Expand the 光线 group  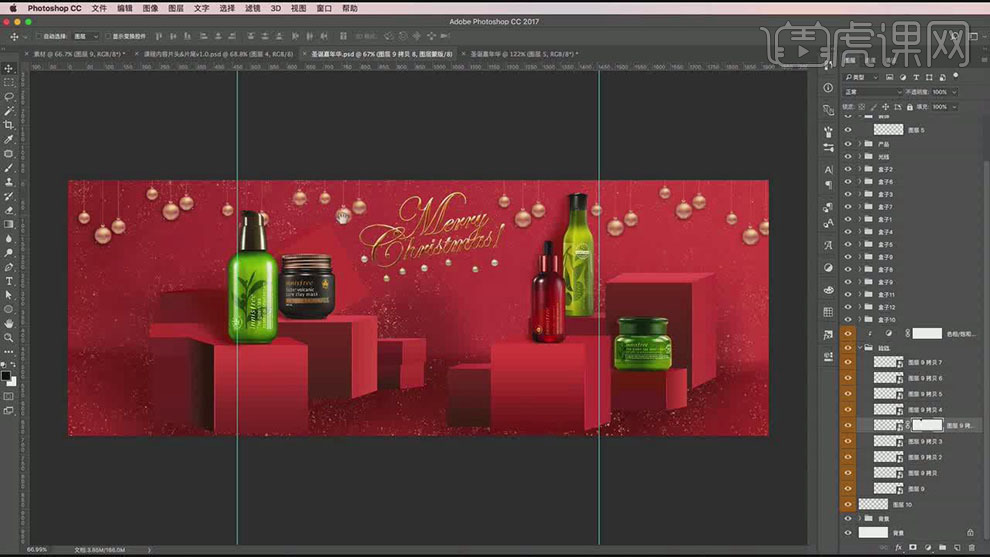point(859,157)
